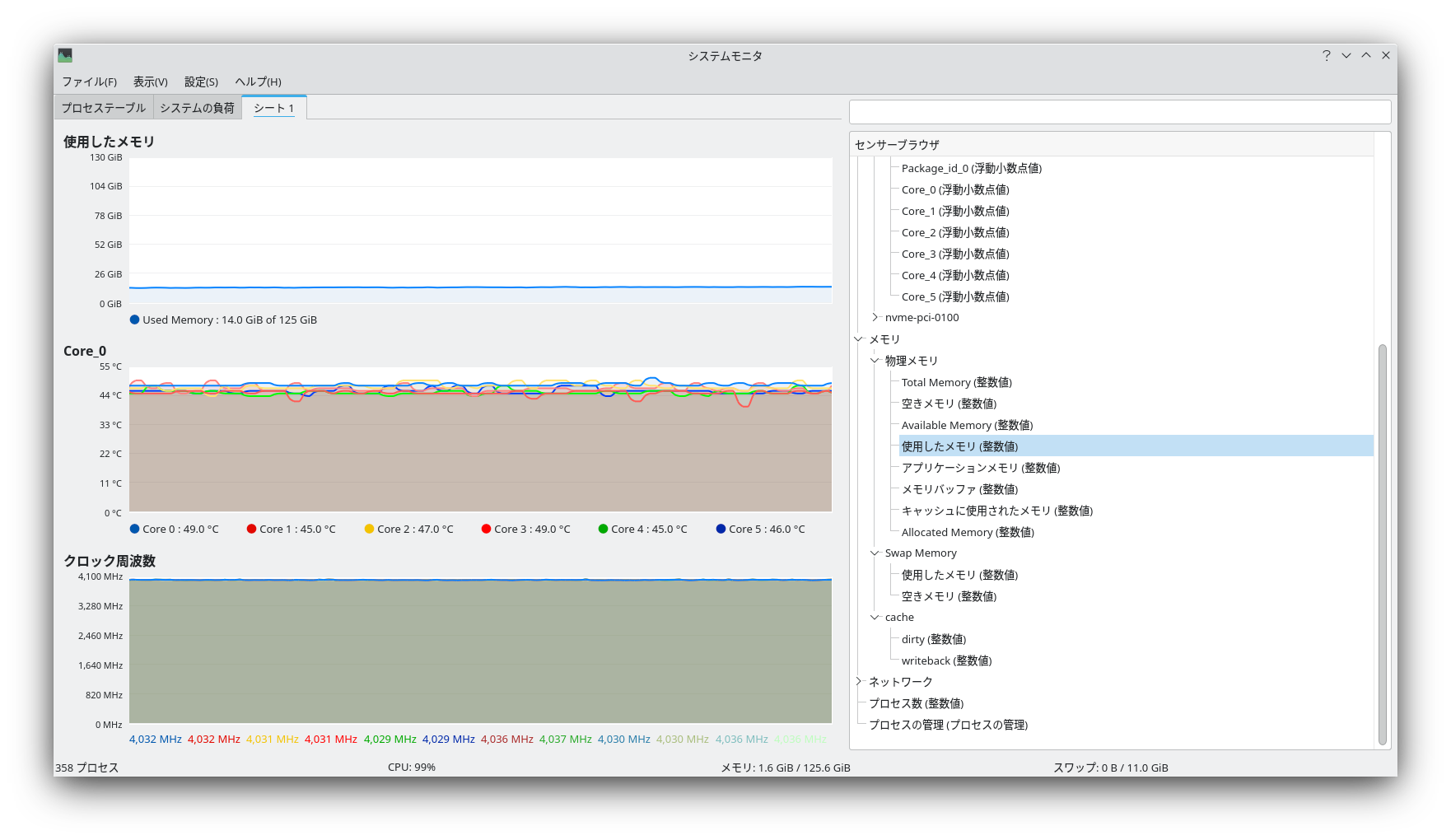Select the Total Memory sensor entry
The height and width of the screenshot is (840, 1451).
[x=956, y=382]
